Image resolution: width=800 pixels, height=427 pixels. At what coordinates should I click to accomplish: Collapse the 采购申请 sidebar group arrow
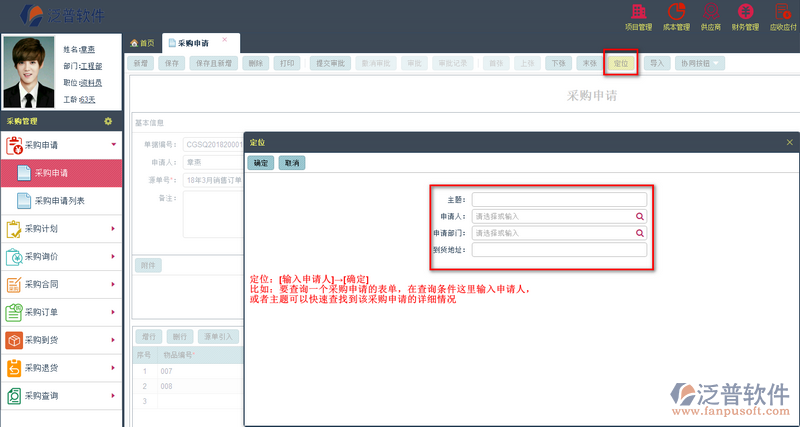point(114,145)
